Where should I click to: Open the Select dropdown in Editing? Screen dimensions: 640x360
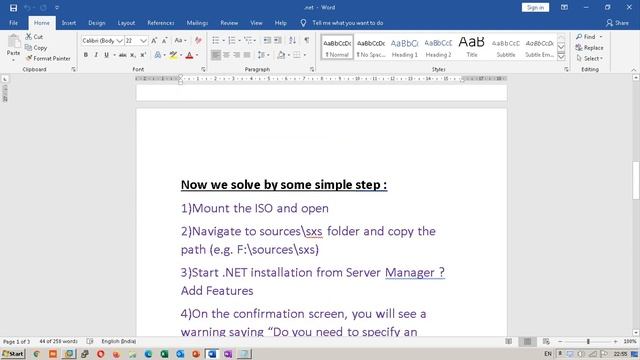point(590,58)
